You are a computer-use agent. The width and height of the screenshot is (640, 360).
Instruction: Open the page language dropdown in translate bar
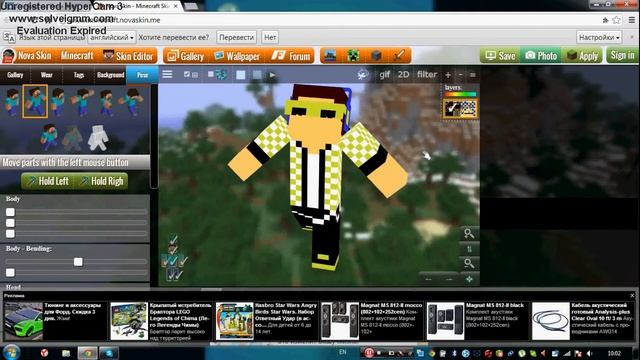[112, 37]
